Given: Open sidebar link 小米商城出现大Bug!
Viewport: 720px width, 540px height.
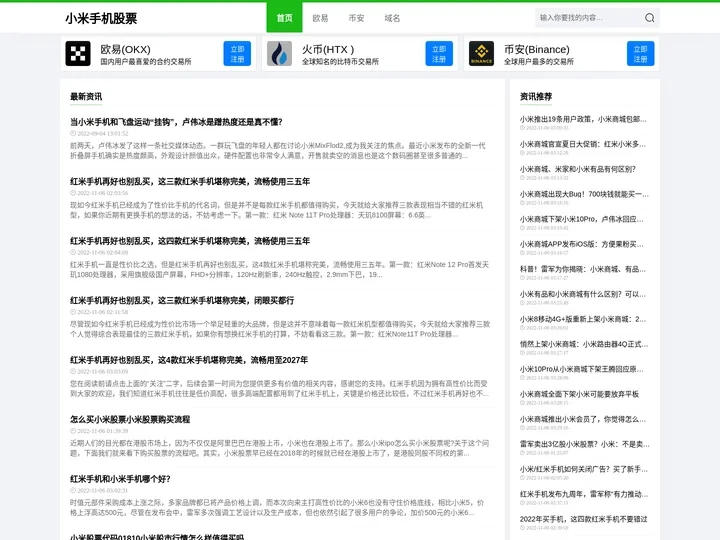Looking at the screenshot, I should click(x=584, y=194).
